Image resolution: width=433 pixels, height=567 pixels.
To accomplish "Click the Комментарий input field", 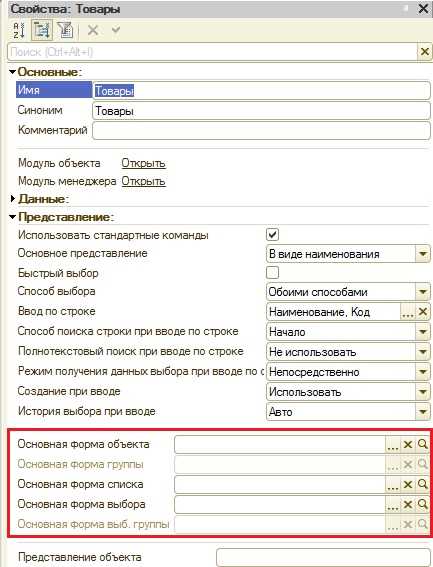I will coord(261,131).
